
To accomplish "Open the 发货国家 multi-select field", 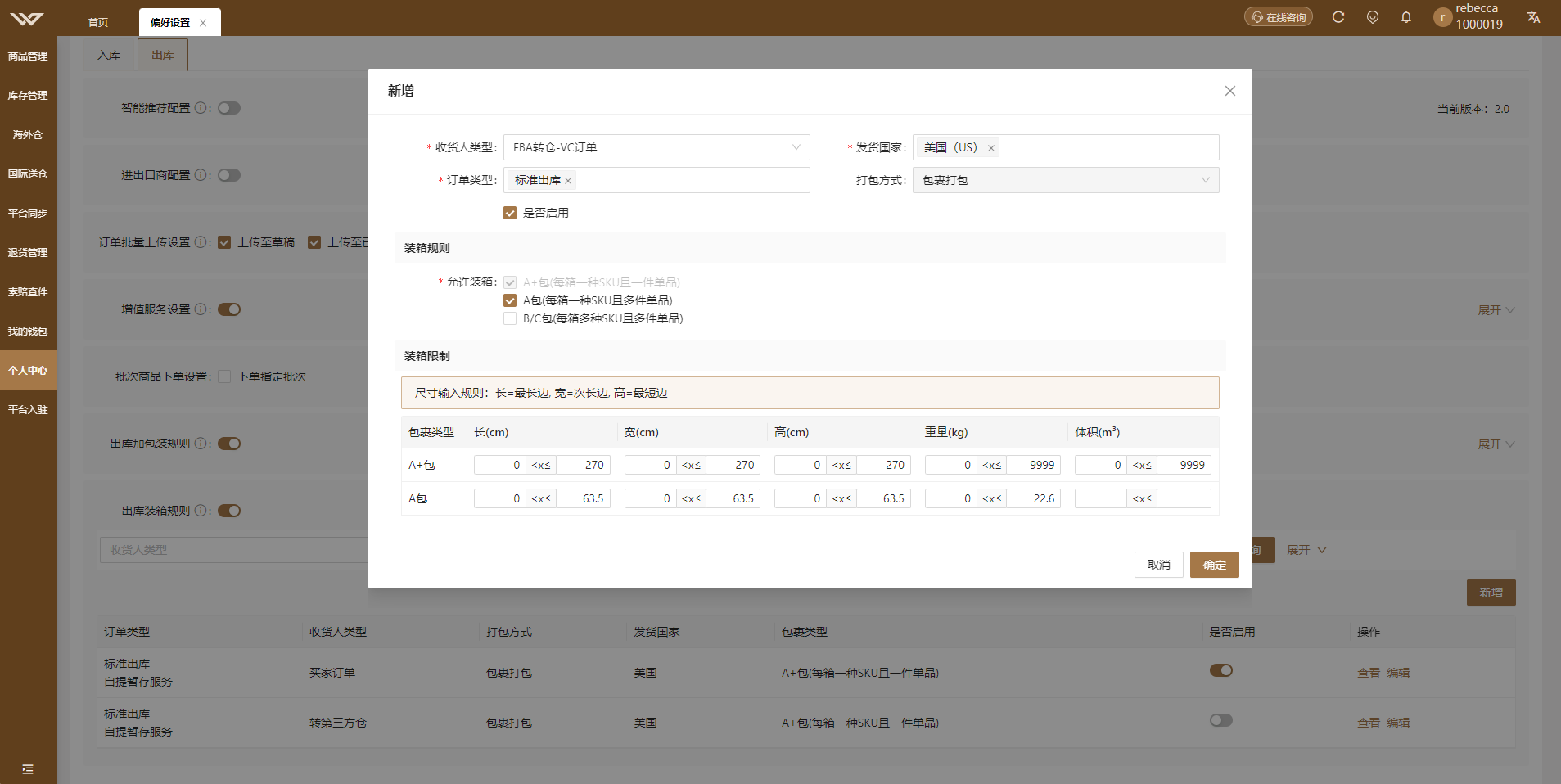I will pos(1066,147).
